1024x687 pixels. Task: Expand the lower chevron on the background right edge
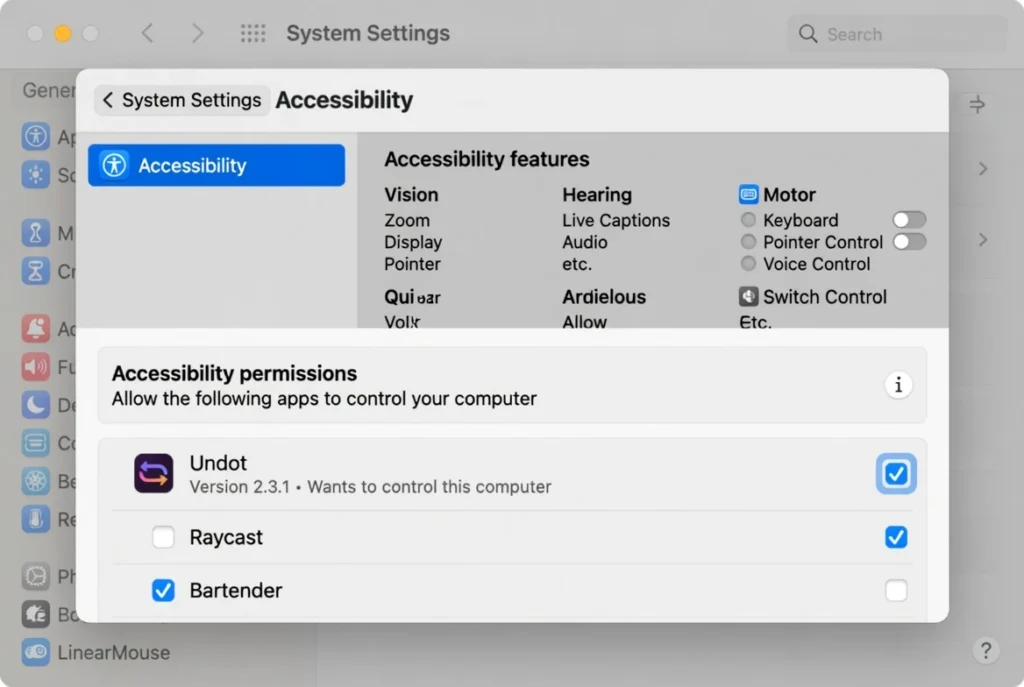(983, 240)
